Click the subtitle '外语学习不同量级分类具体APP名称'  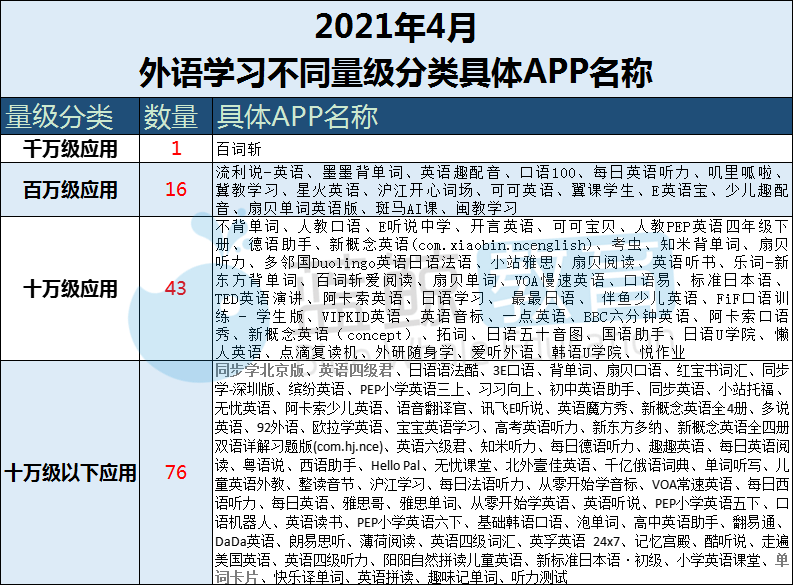coord(395,72)
